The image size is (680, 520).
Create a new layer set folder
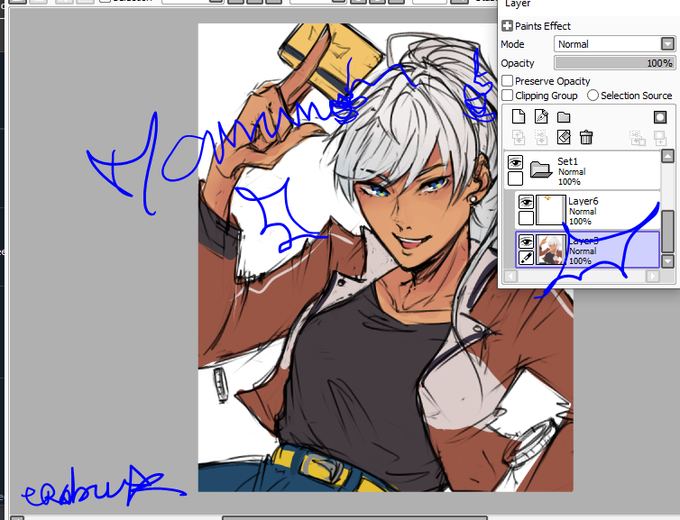pos(563,117)
